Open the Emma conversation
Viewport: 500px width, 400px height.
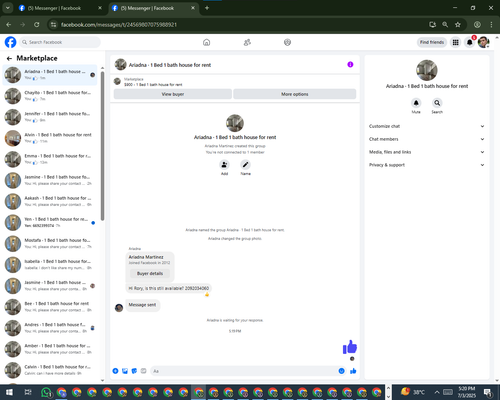point(50,159)
